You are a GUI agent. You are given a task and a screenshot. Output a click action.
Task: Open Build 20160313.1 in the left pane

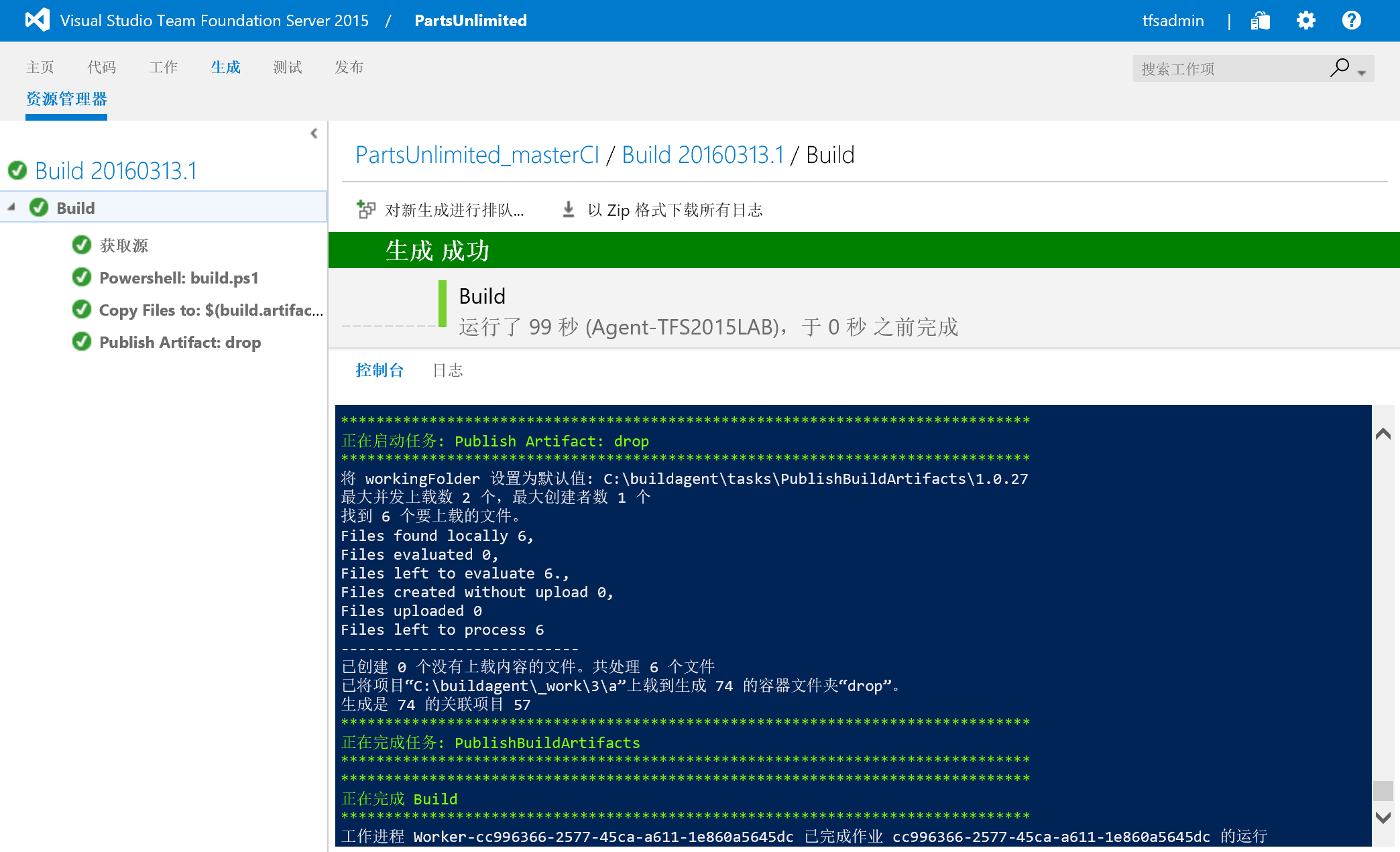click(x=116, y=170)
